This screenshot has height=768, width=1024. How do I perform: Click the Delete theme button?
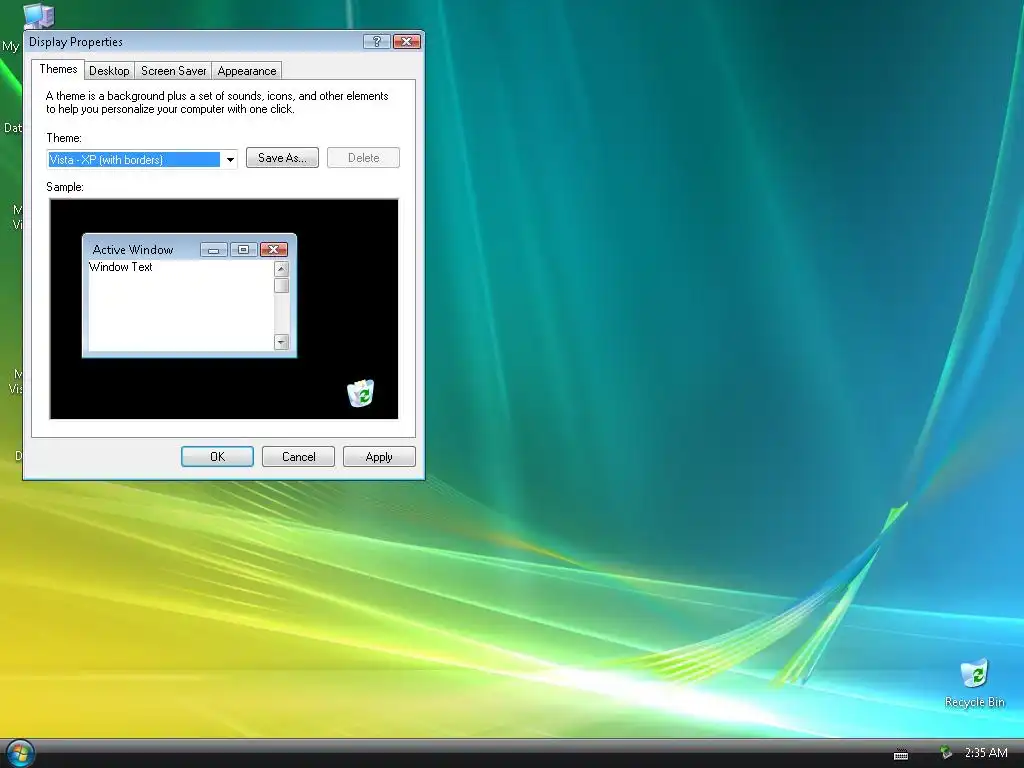363,158
